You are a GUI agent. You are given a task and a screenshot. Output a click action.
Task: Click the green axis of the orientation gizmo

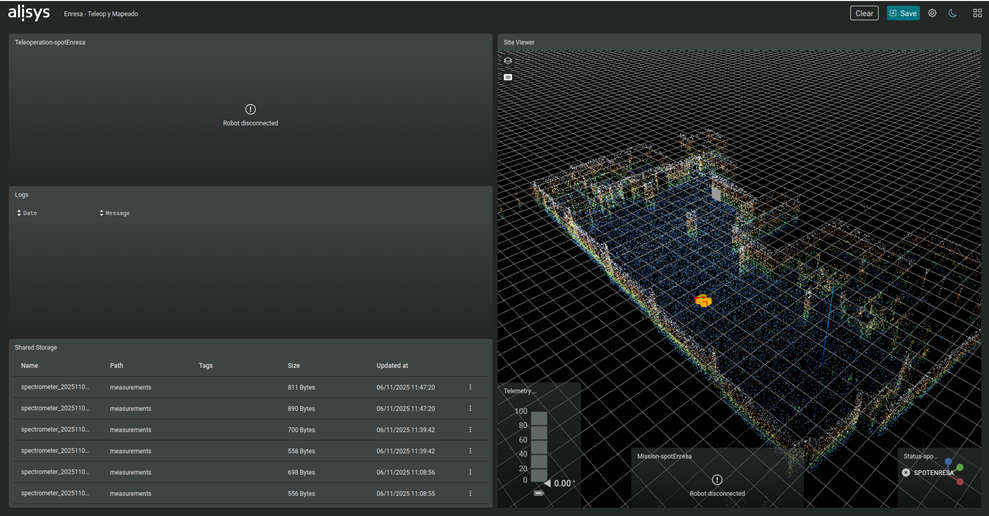(959, 468)
